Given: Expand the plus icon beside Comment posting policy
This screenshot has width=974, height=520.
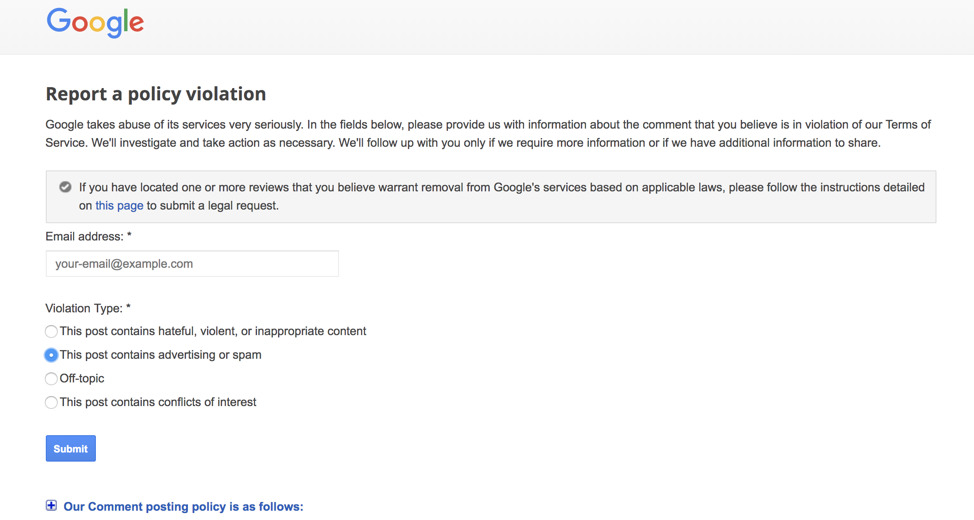Looking at the screenshot, I should (51, 506).
